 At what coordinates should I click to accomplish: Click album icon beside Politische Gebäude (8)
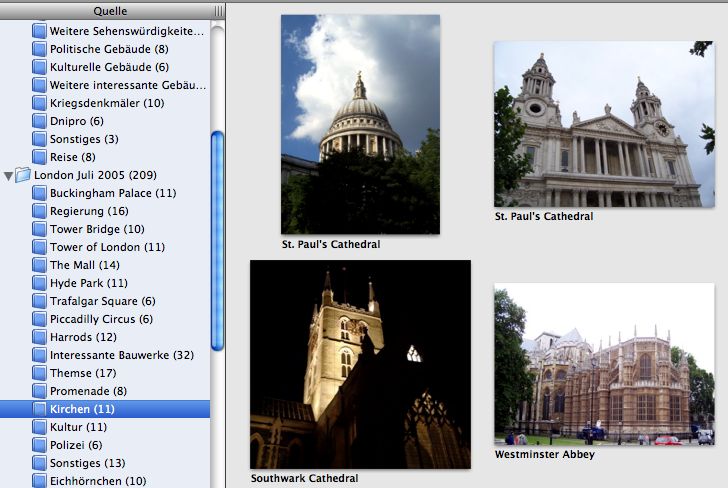[x=39, y=49]
